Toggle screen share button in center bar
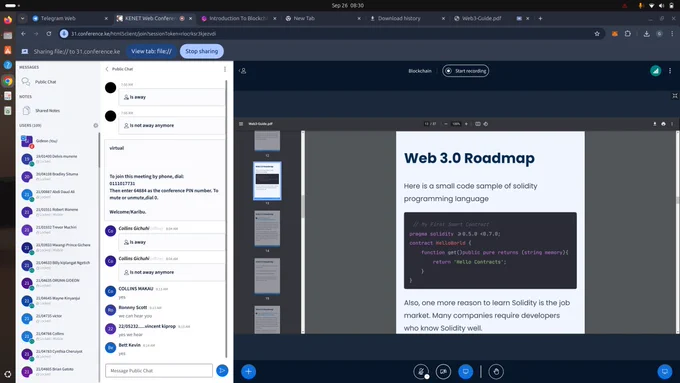The image size is (680, 383). point(465,372)
